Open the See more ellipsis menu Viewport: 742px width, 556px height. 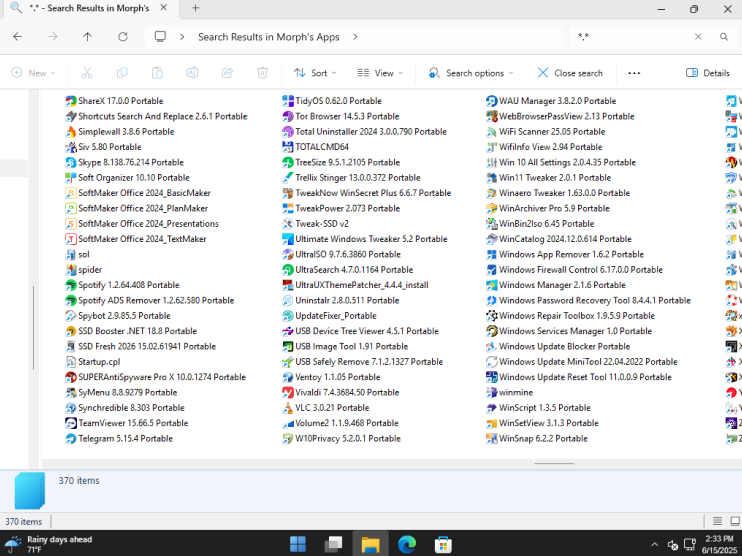(634, 73)
